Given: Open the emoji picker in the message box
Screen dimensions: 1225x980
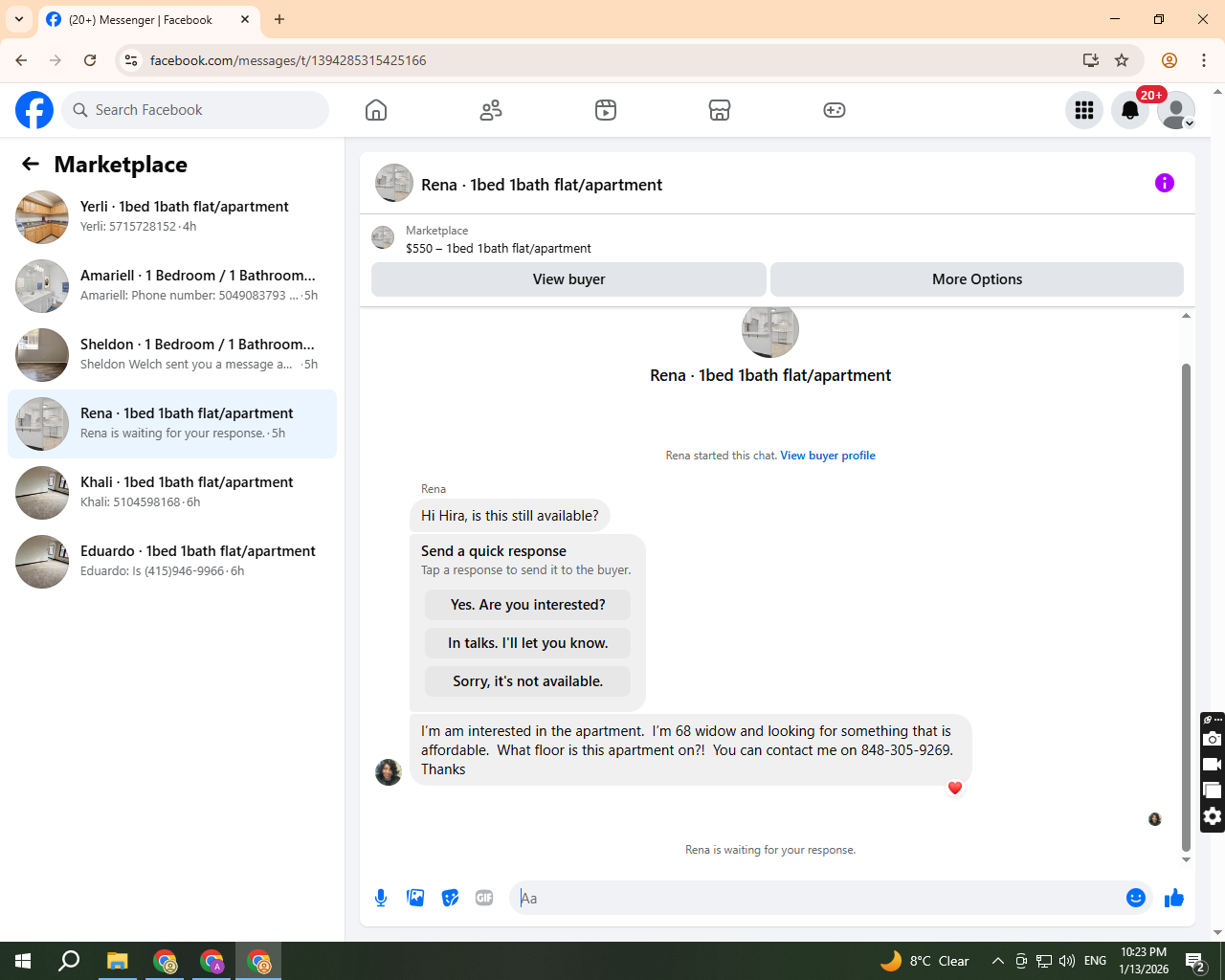Looking at the screenshot, I should coord(1136,898).
